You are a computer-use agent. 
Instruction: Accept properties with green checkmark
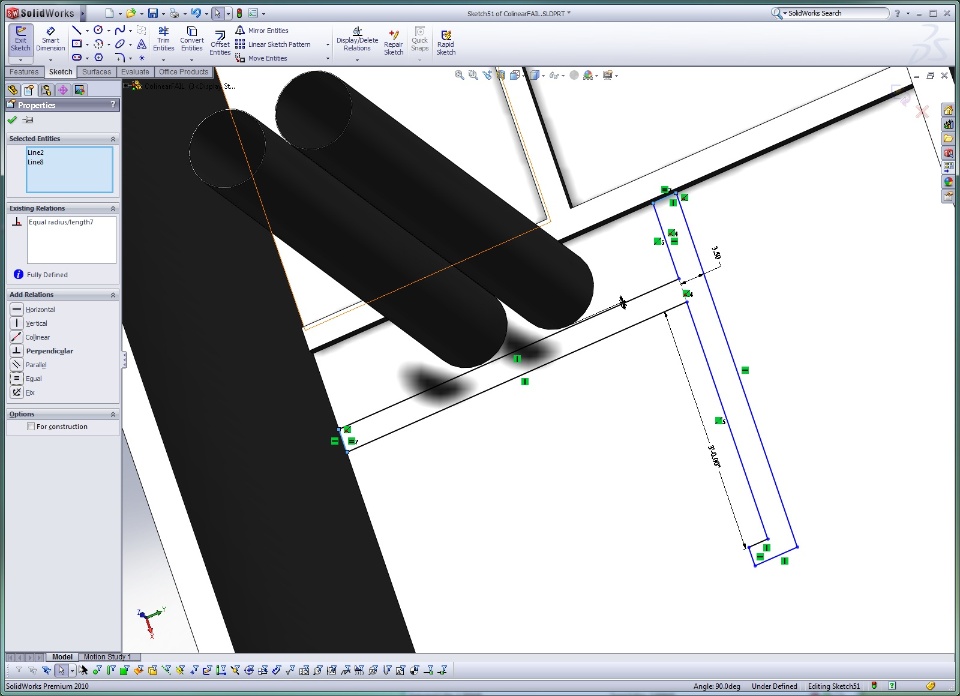click(x=12, y=120)
